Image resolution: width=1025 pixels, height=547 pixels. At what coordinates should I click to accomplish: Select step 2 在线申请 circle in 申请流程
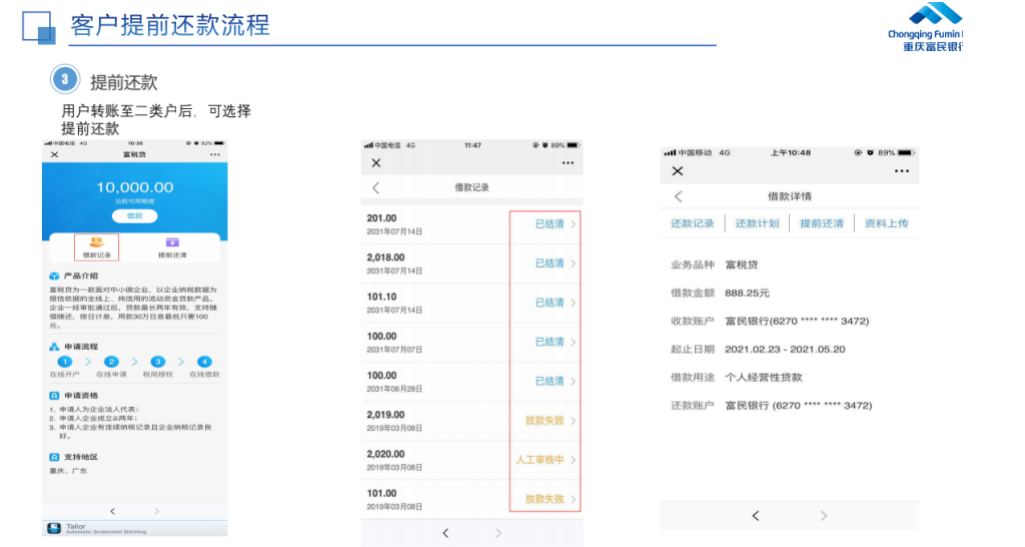click(111, 361)
